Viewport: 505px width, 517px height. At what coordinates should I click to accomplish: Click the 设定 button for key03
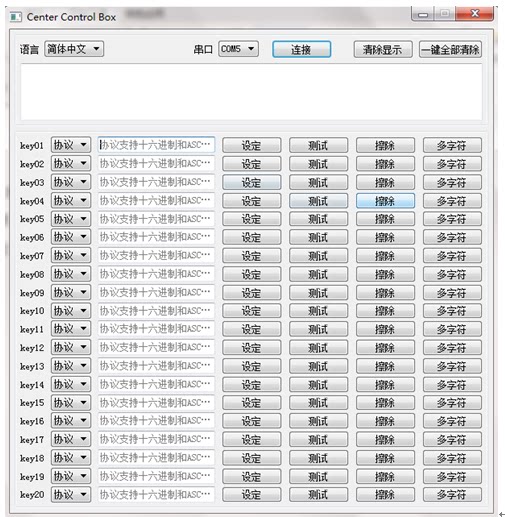coord(251,182)
